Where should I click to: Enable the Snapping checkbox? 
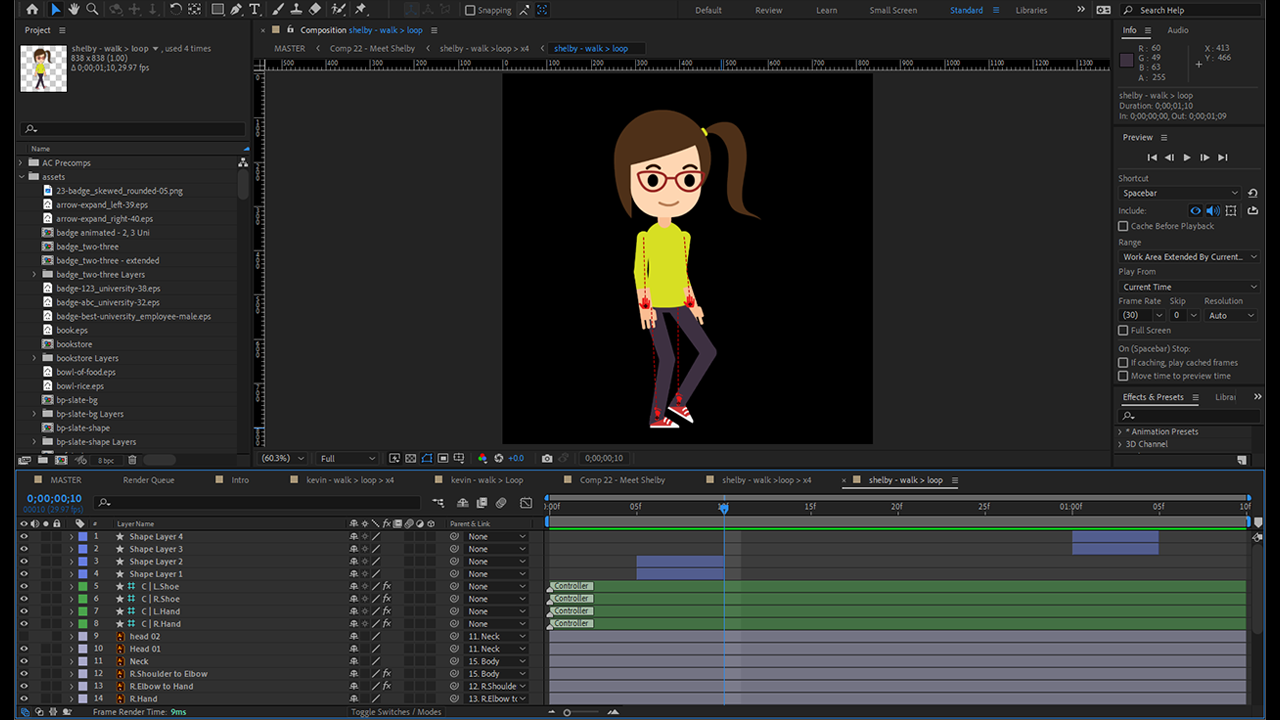point(471,10)
